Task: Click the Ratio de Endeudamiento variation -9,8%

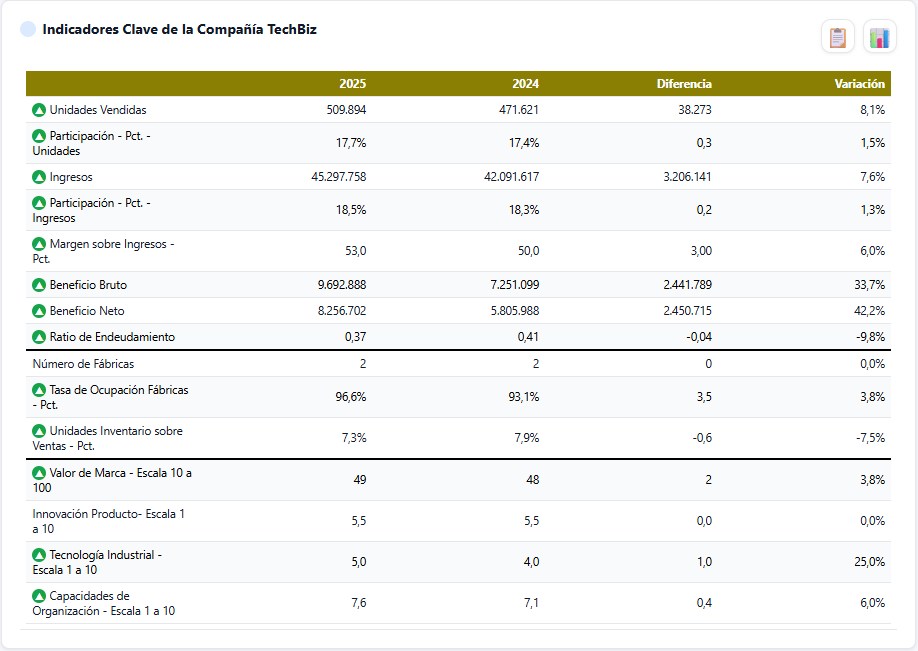Action: 870,337
